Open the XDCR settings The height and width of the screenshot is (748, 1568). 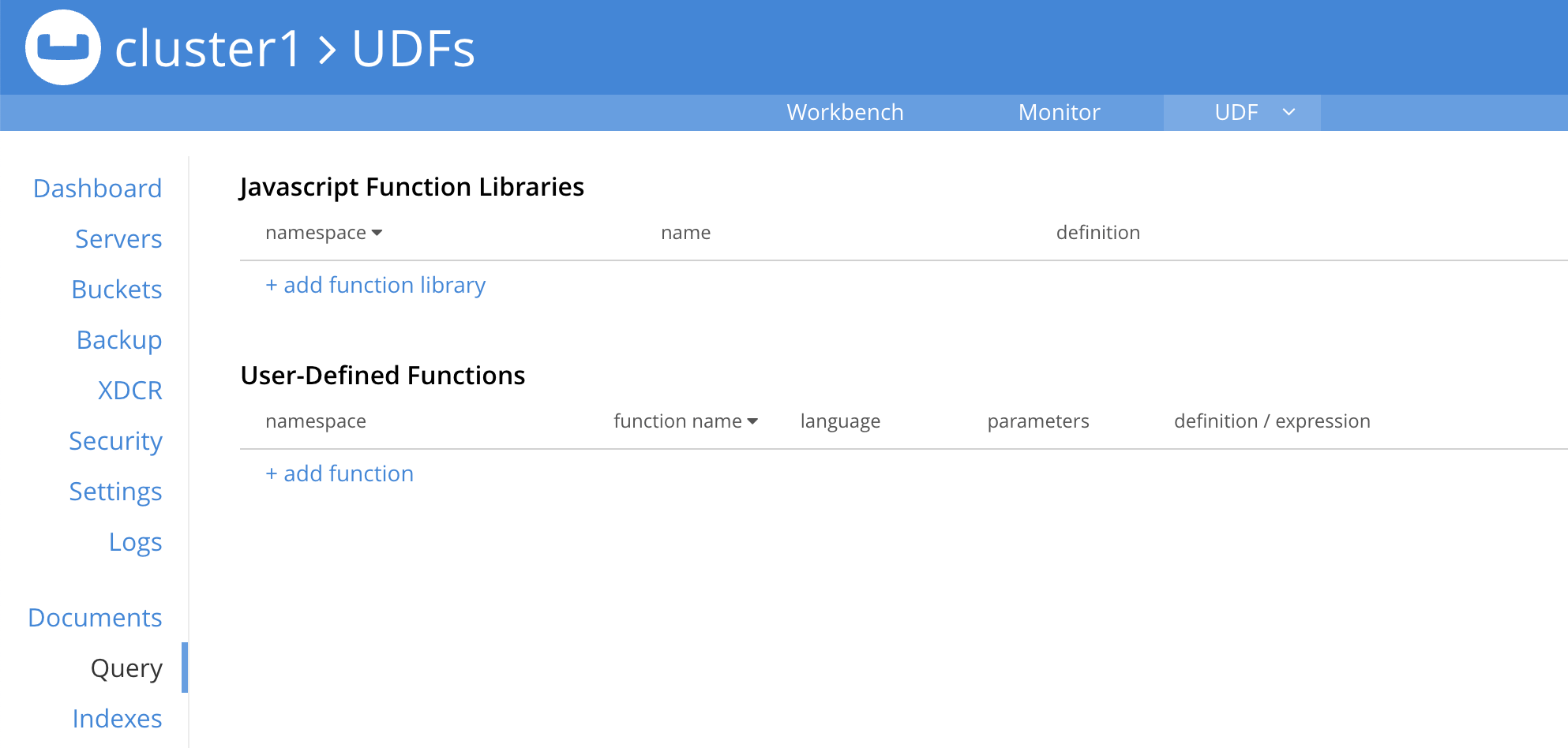click(129, 391)
